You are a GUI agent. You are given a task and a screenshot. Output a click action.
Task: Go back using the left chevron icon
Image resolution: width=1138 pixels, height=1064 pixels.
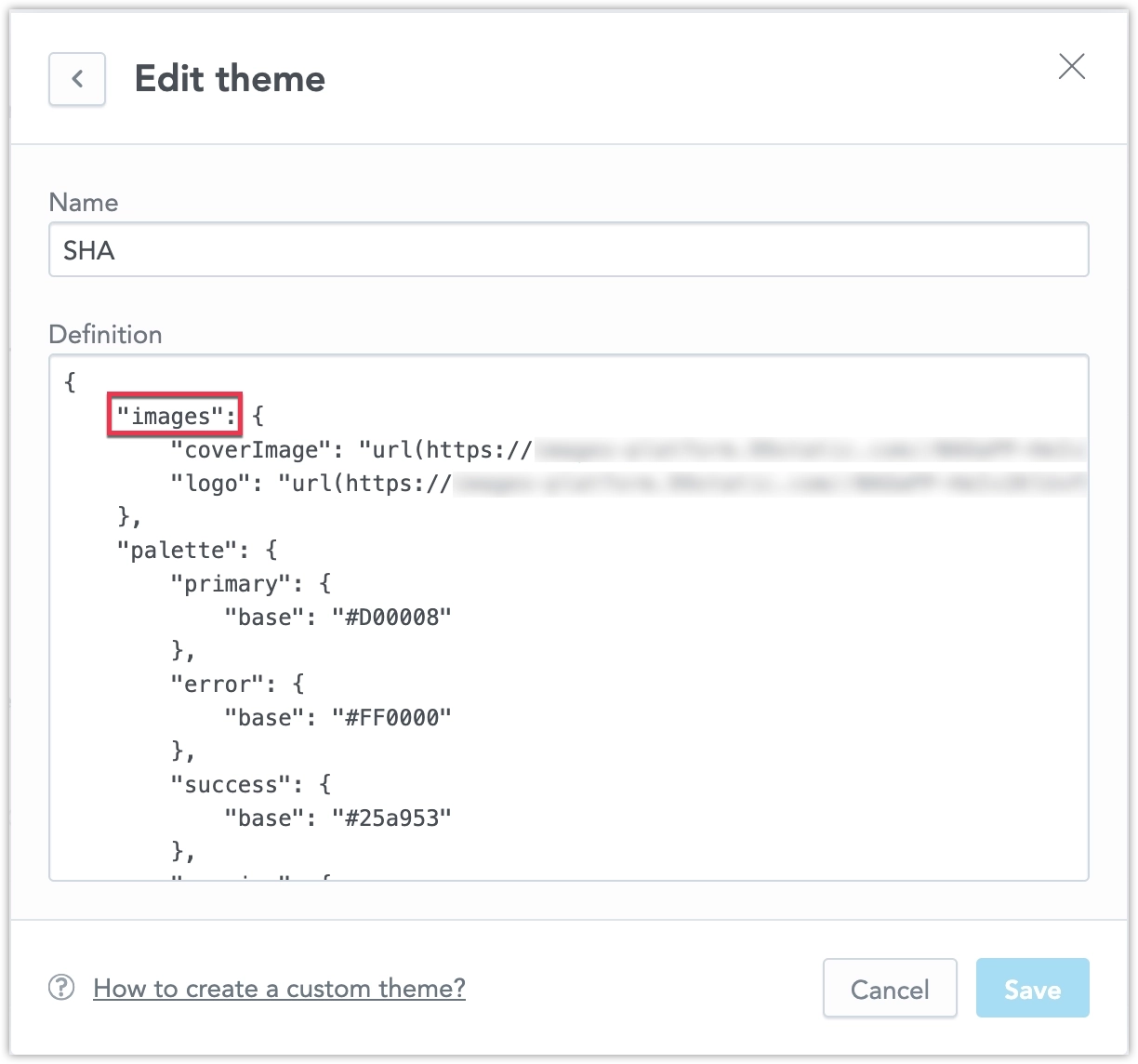pyautogui.click(x=76, y=79)
